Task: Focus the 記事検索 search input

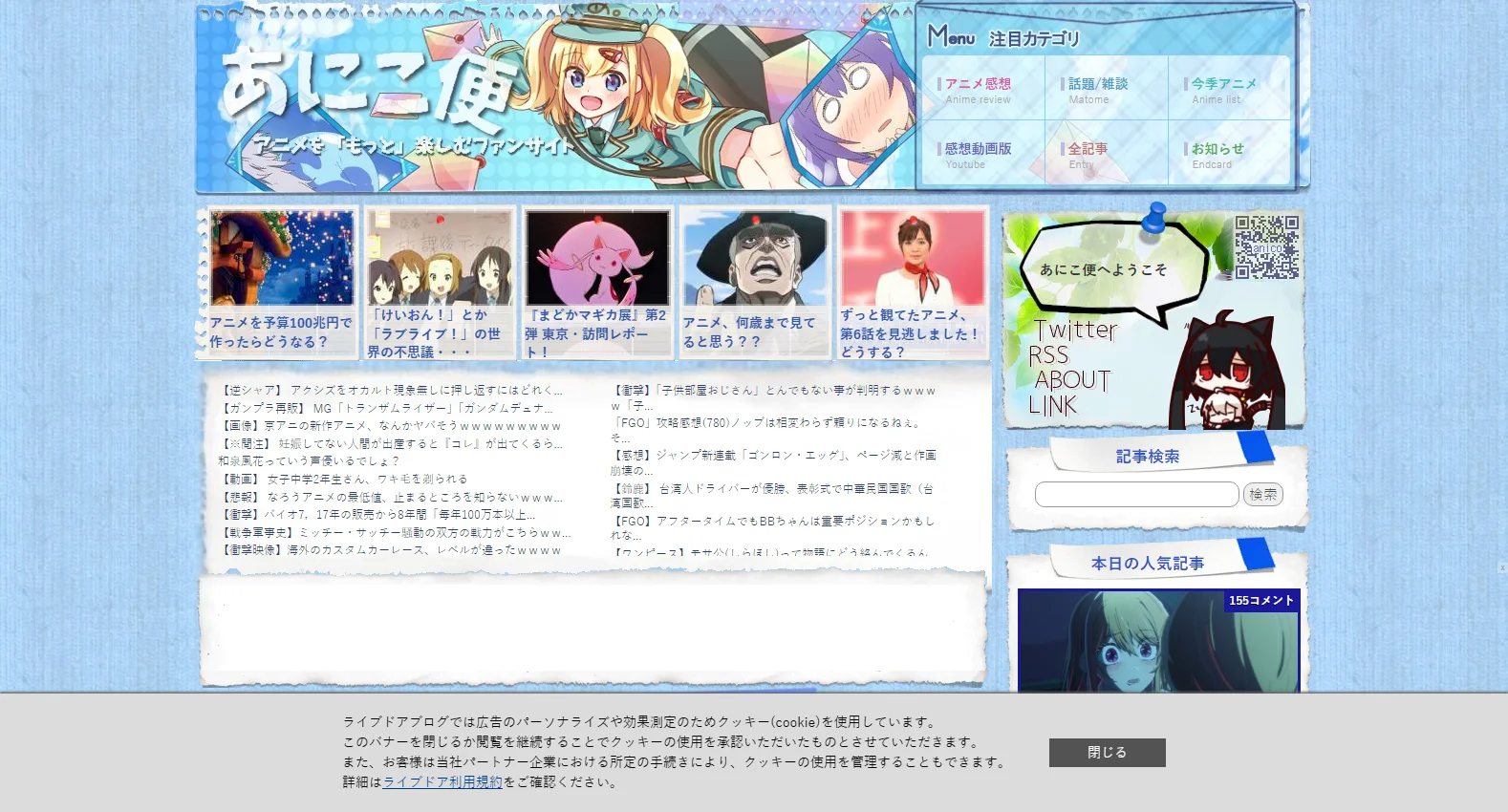Action: 1137,494
